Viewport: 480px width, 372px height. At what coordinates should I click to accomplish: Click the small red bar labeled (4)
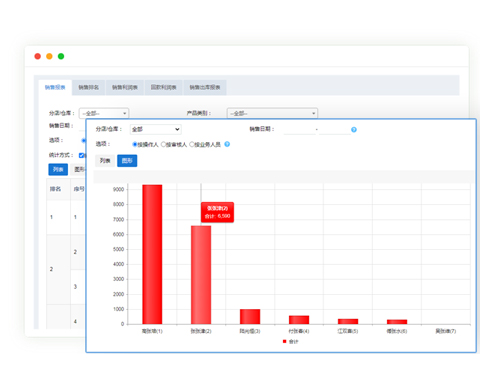point(299,320)
